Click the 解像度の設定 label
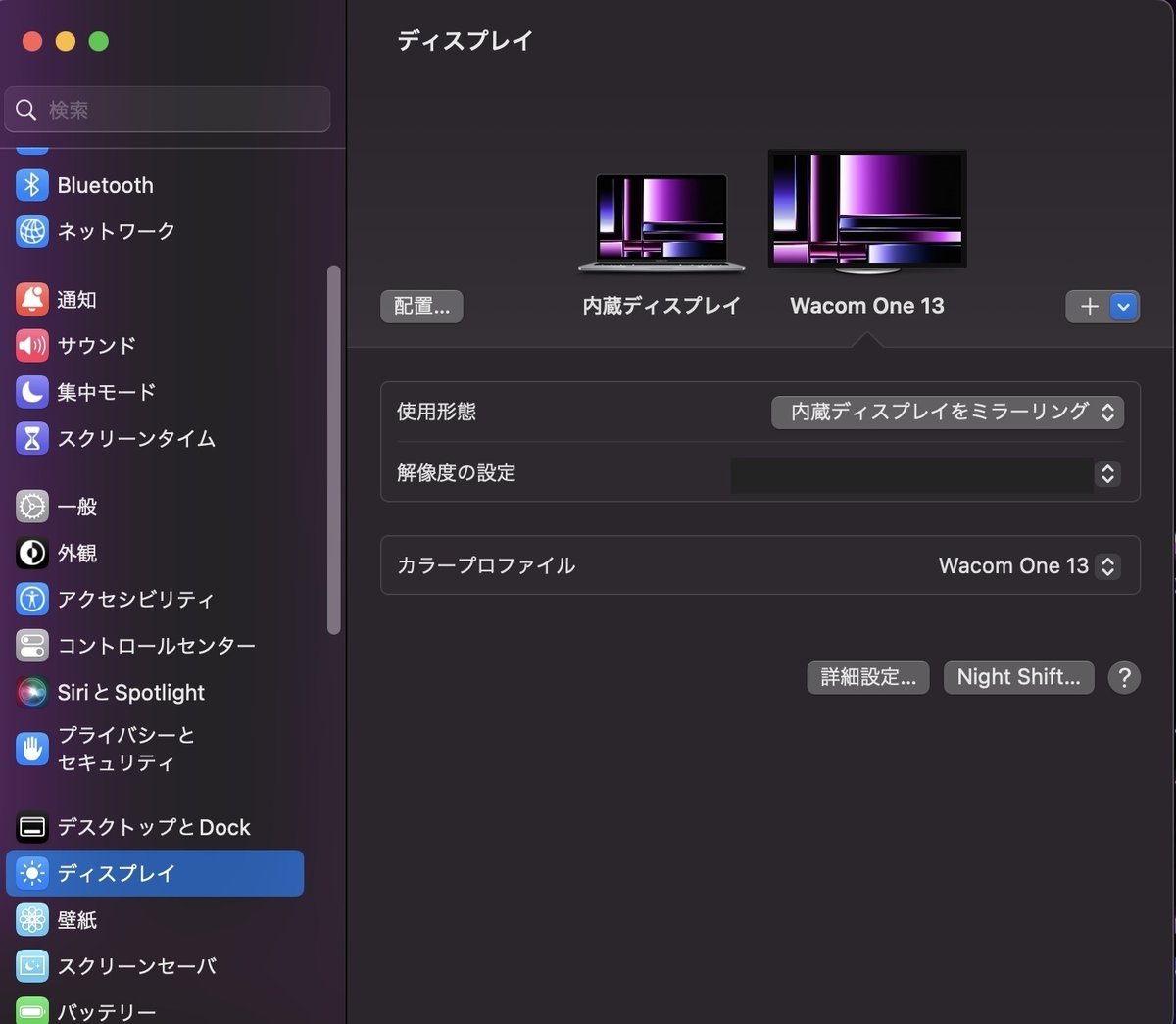Screen dimensions: 1176x1024 tap(456, 473)
